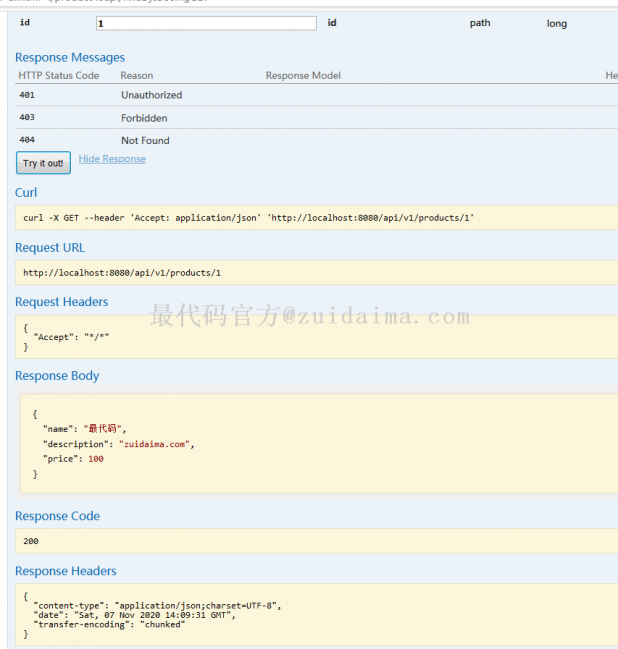The width and height of the screenshot is (618, 649).
Task: Click the "zuidaima.com" description value in Response Body
Action: tap(155, 443)
